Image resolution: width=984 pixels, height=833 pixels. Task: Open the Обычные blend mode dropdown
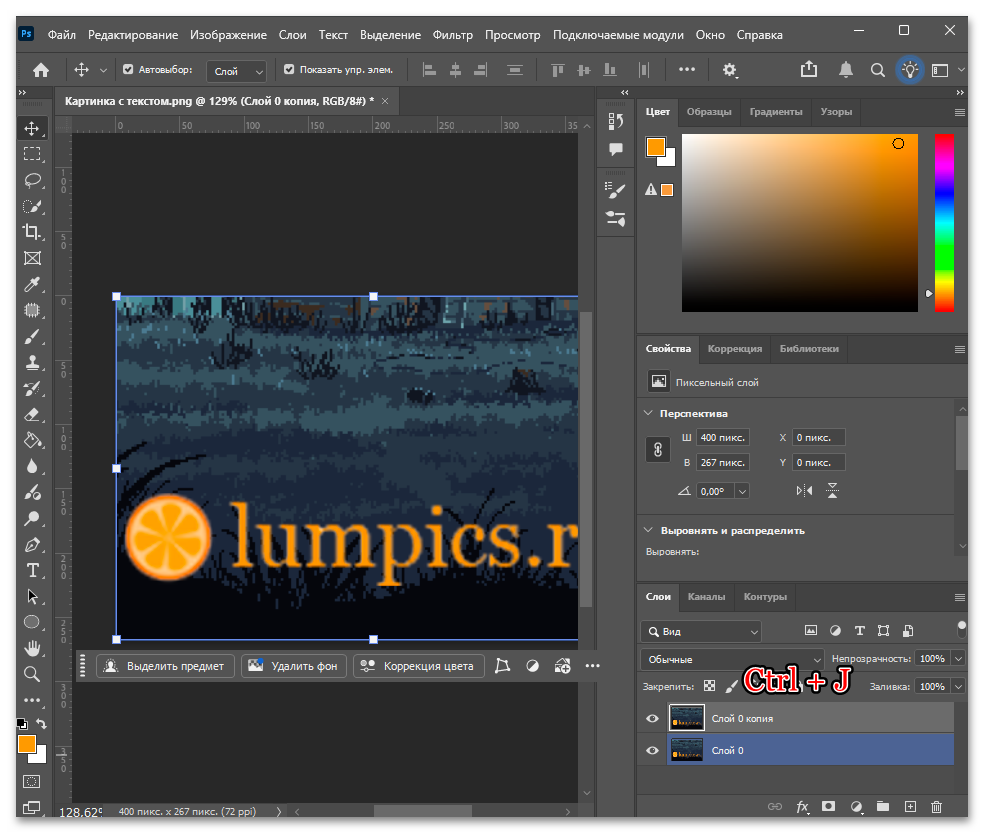(x=732, y=659)
